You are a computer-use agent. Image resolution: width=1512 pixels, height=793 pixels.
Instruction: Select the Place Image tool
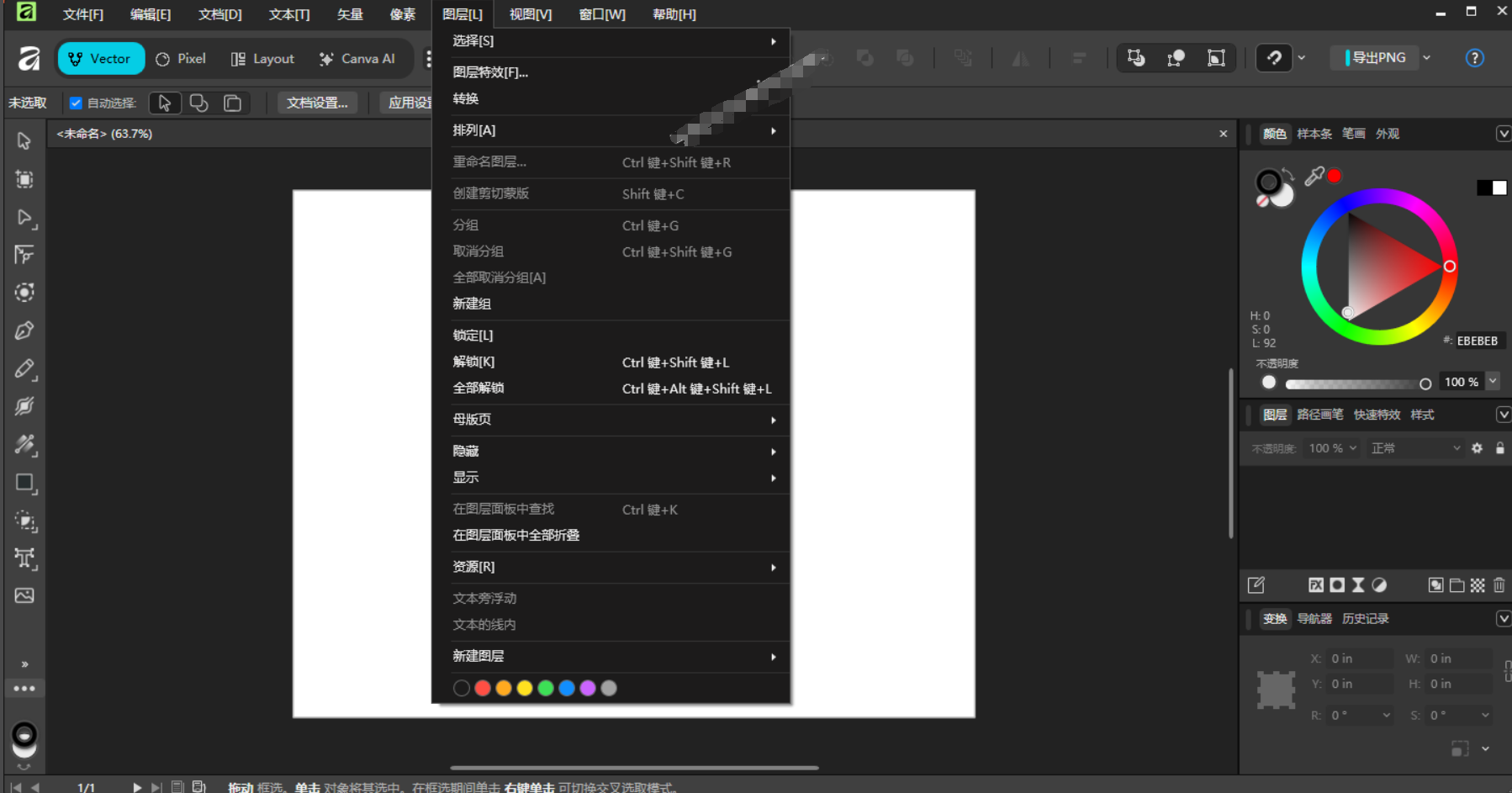tap(24, 595)
